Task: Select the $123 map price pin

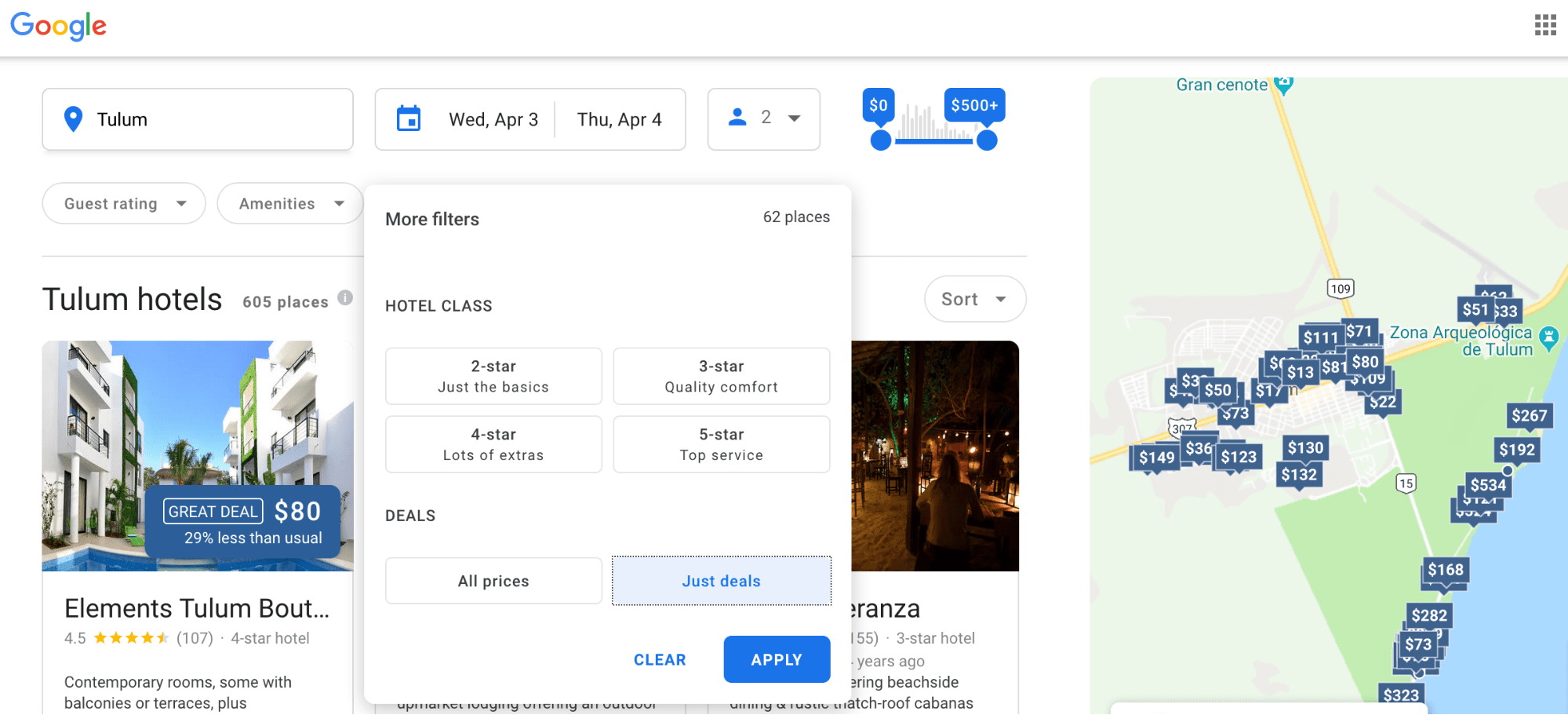Action: [x=1238, y=458]
